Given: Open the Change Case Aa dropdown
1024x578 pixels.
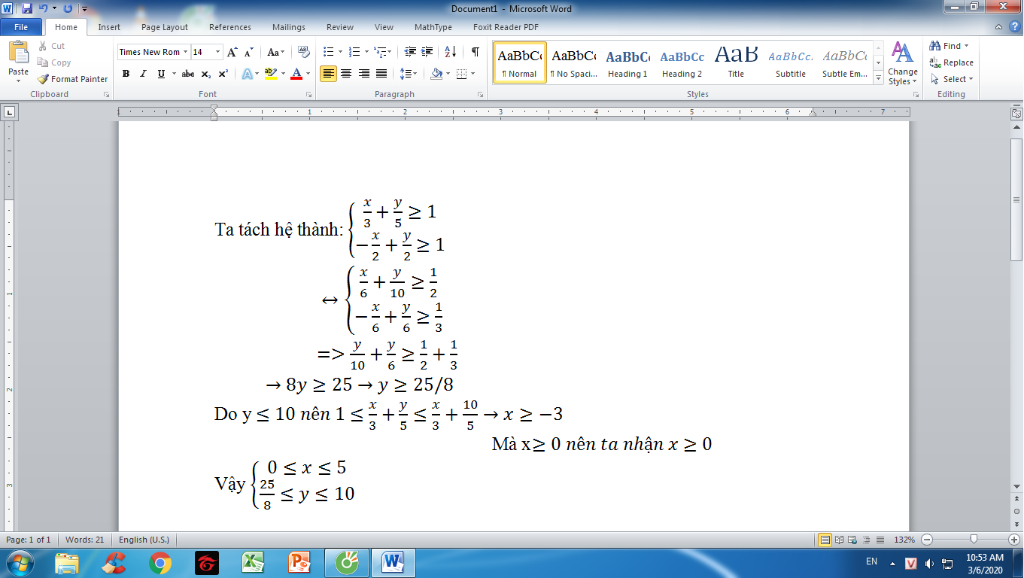Looking at the screenshot, I should click(x=276, y=52).
